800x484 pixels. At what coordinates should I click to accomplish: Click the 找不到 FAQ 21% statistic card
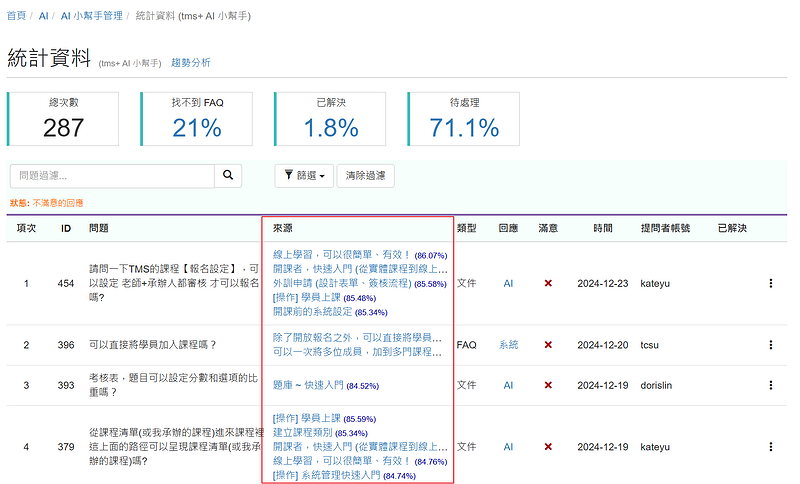197,119
